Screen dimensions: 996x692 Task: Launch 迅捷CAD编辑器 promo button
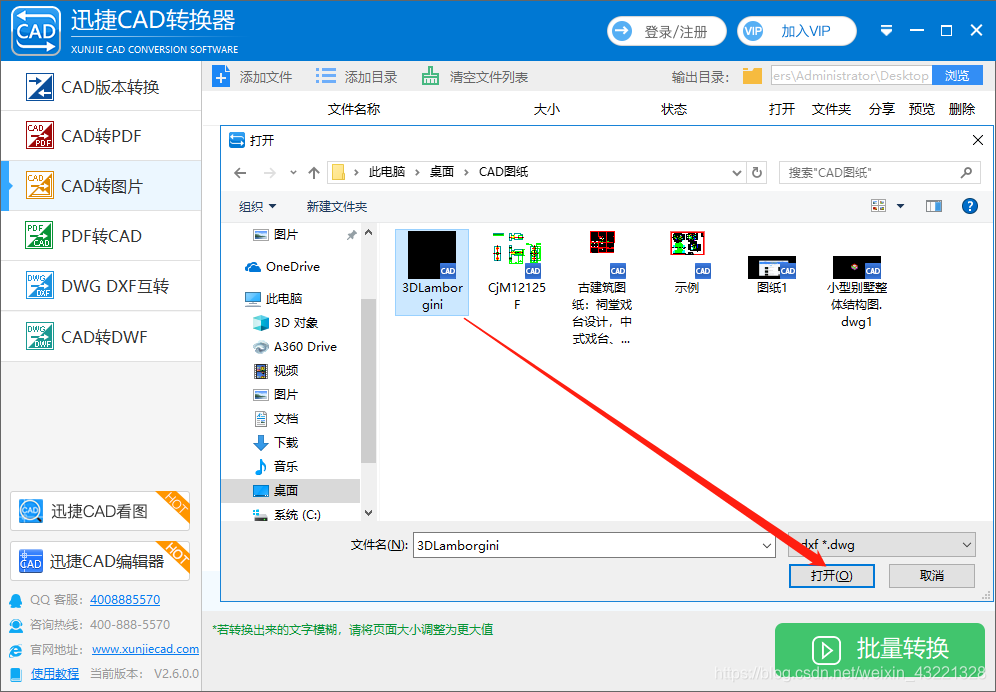(x=100, y=561)
